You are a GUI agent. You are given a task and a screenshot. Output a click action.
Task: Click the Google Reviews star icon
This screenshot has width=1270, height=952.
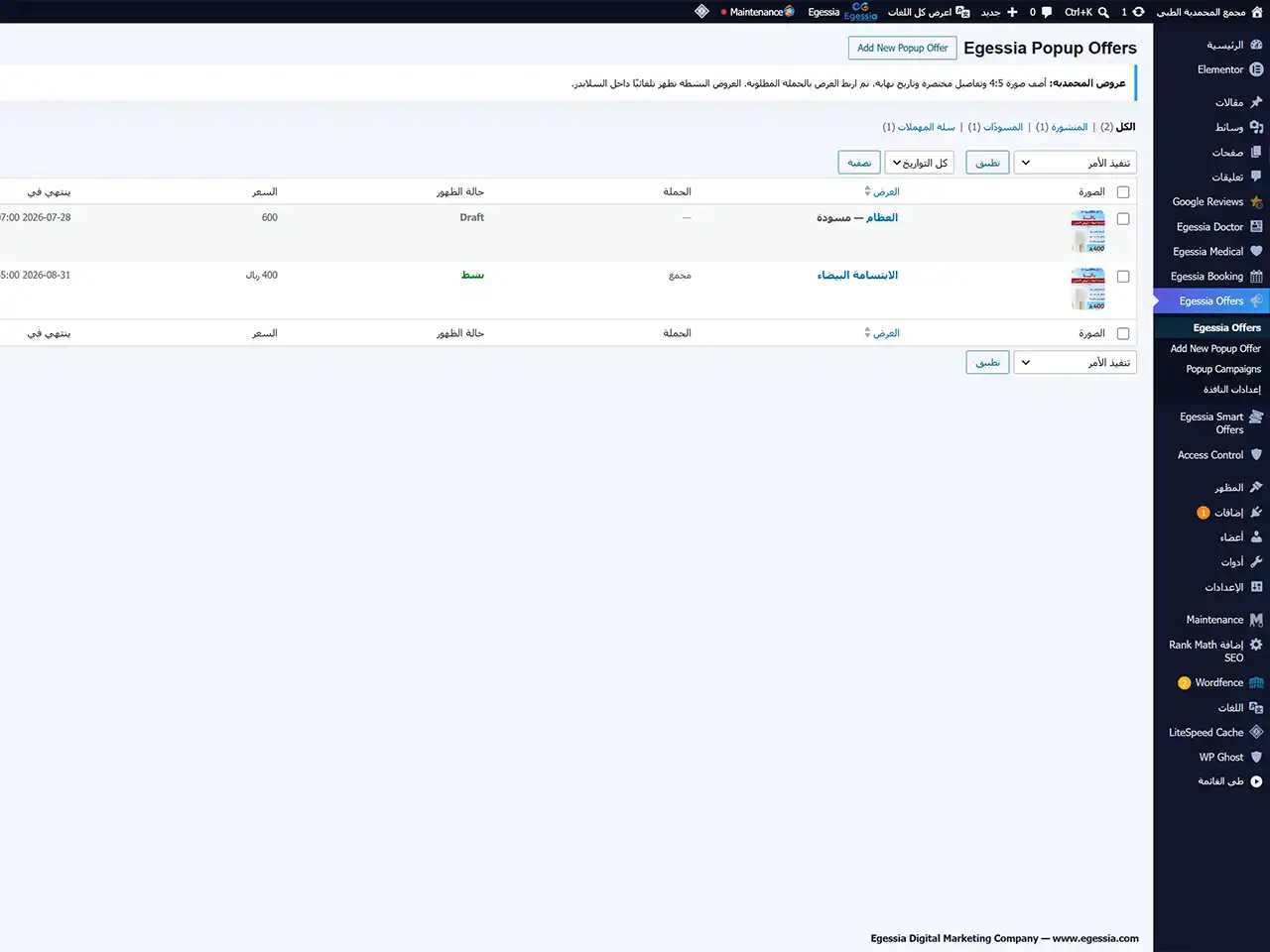tap(1256, 201)
